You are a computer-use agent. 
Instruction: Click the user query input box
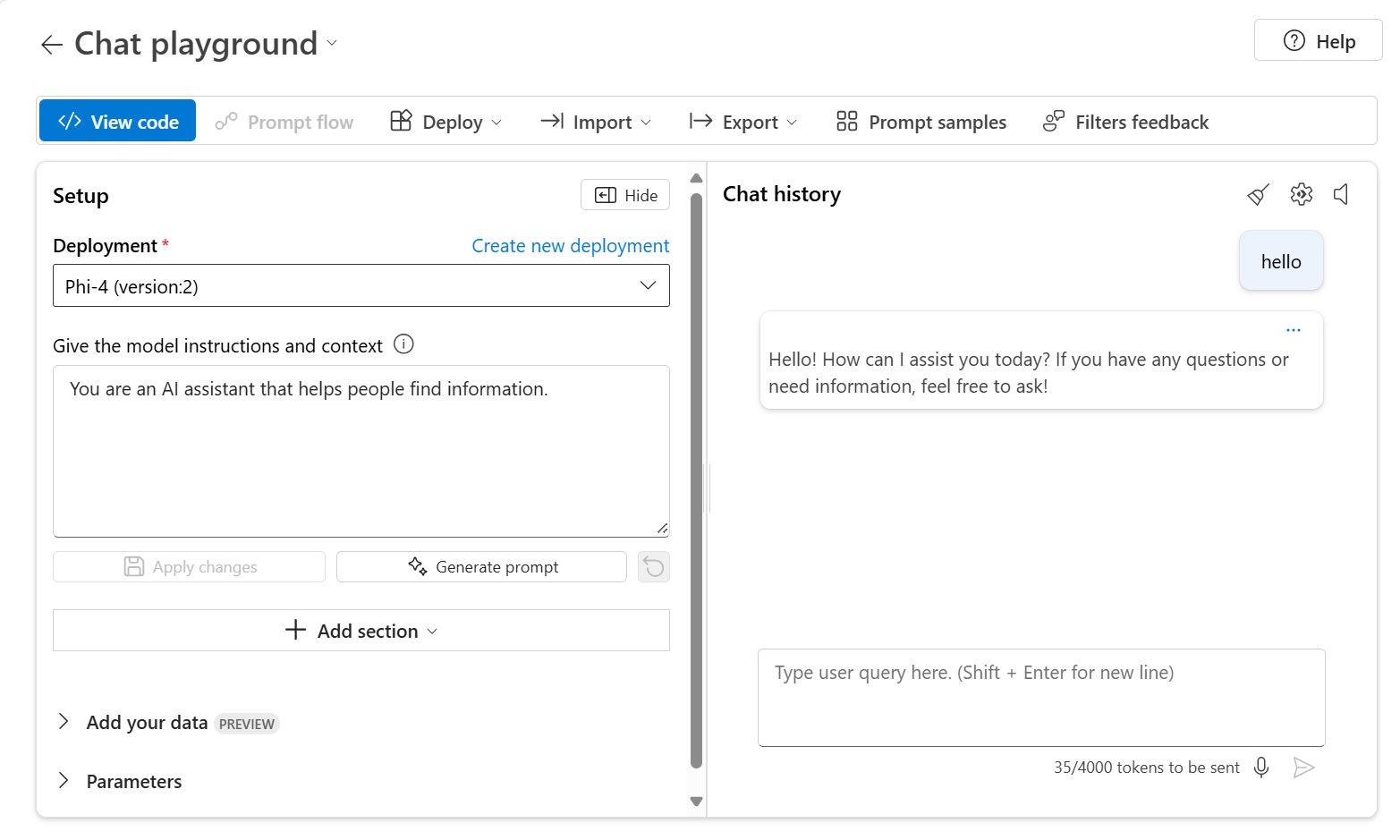pos(1041,698)
